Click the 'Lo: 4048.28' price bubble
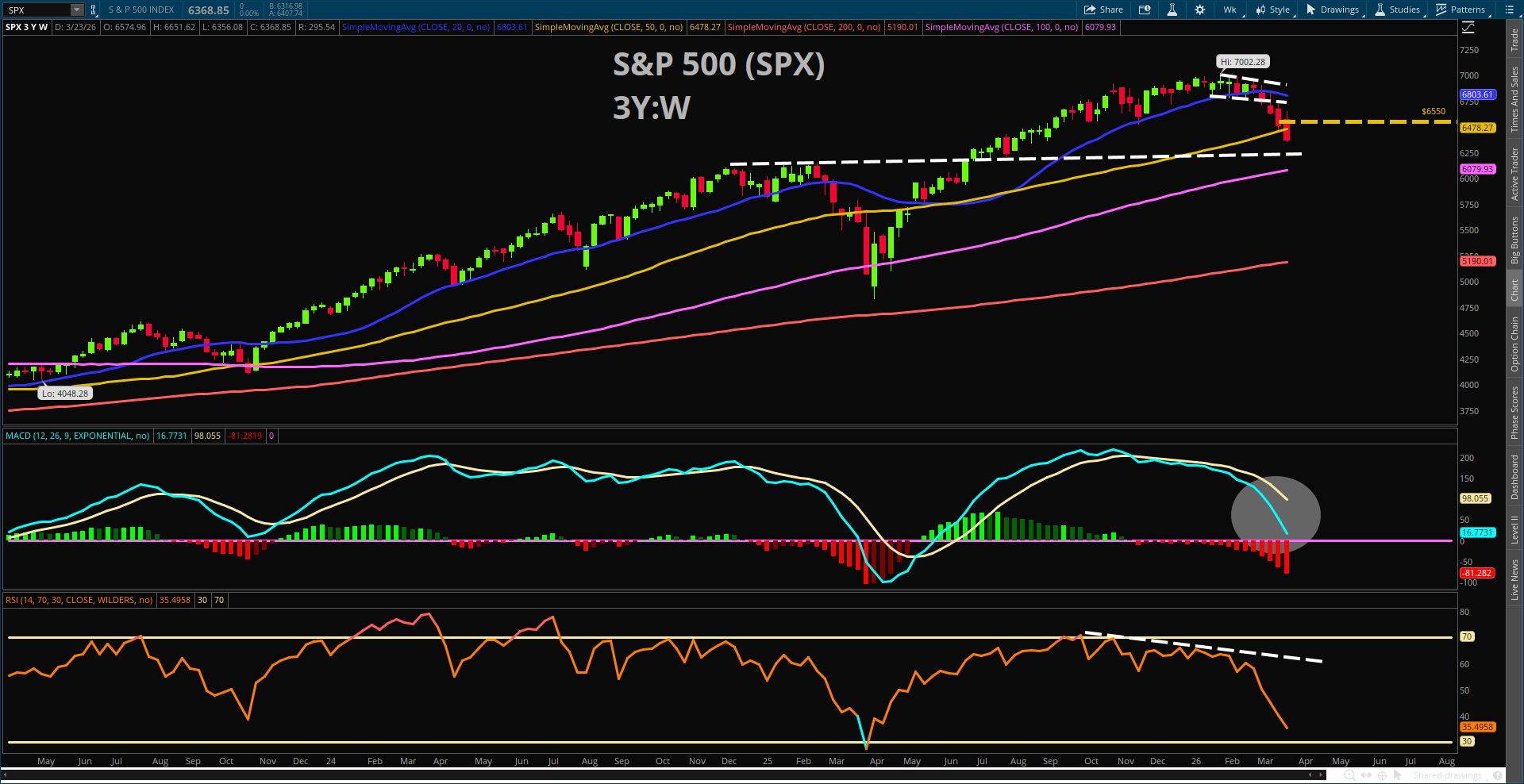The image size is (1524, 784). (66, 394)
